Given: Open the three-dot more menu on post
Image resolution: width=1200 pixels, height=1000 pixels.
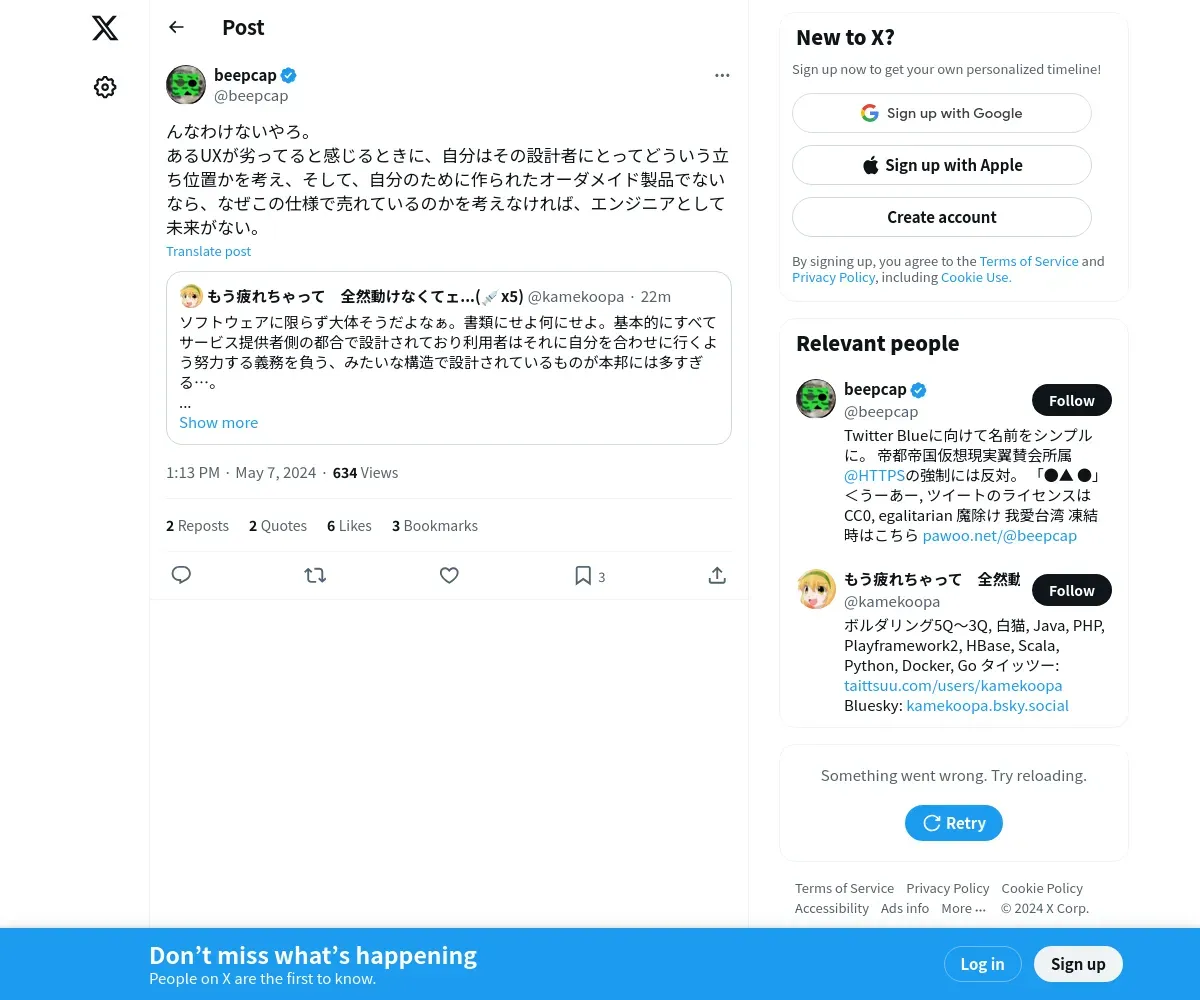Looking at the screenshot, I should tap(722, 75).
